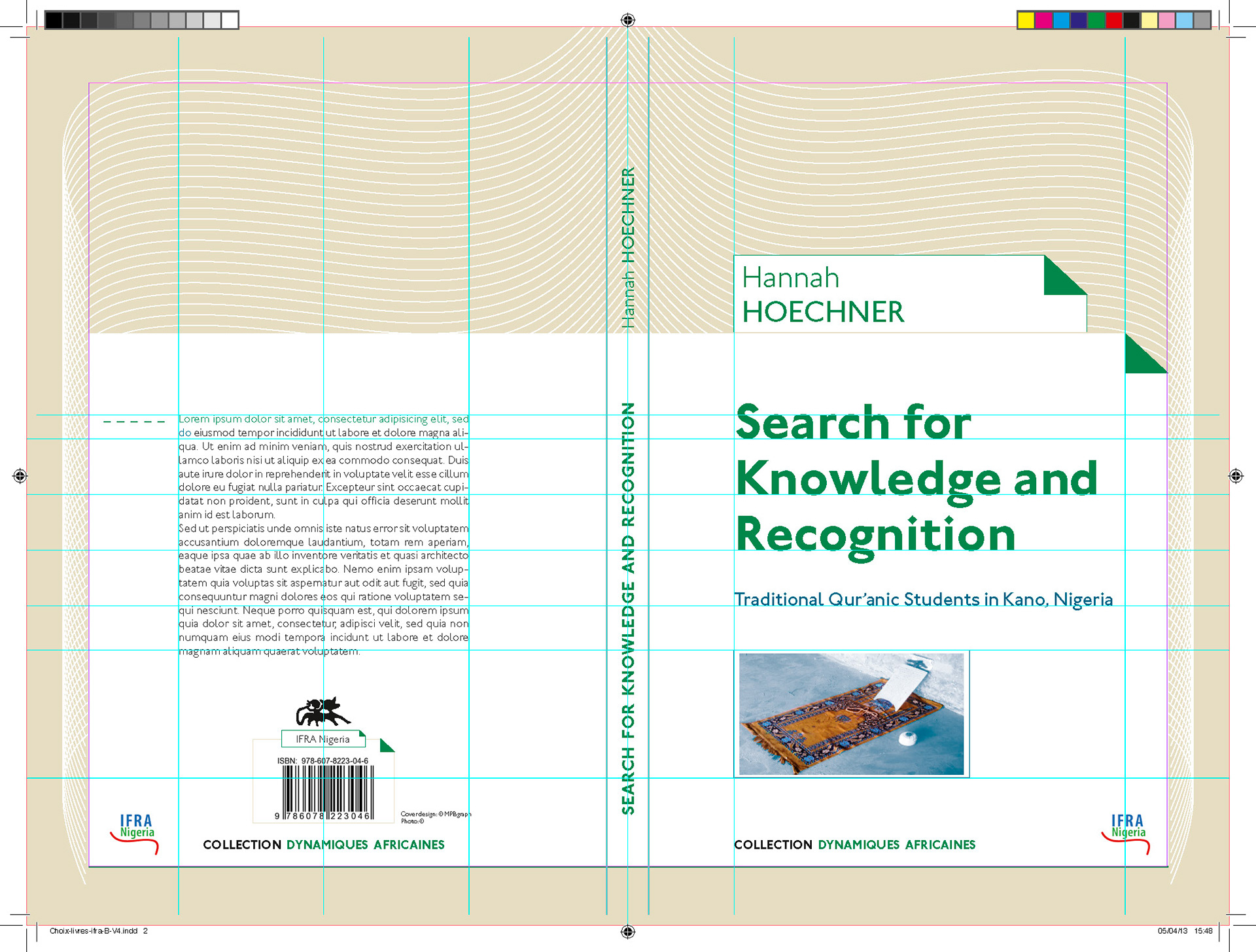1256x952 pixels.
Task: Click the subtitle 'Traditional Qur'anic Students in Kano, Nigeria'
Action: [x=923, y=600]
